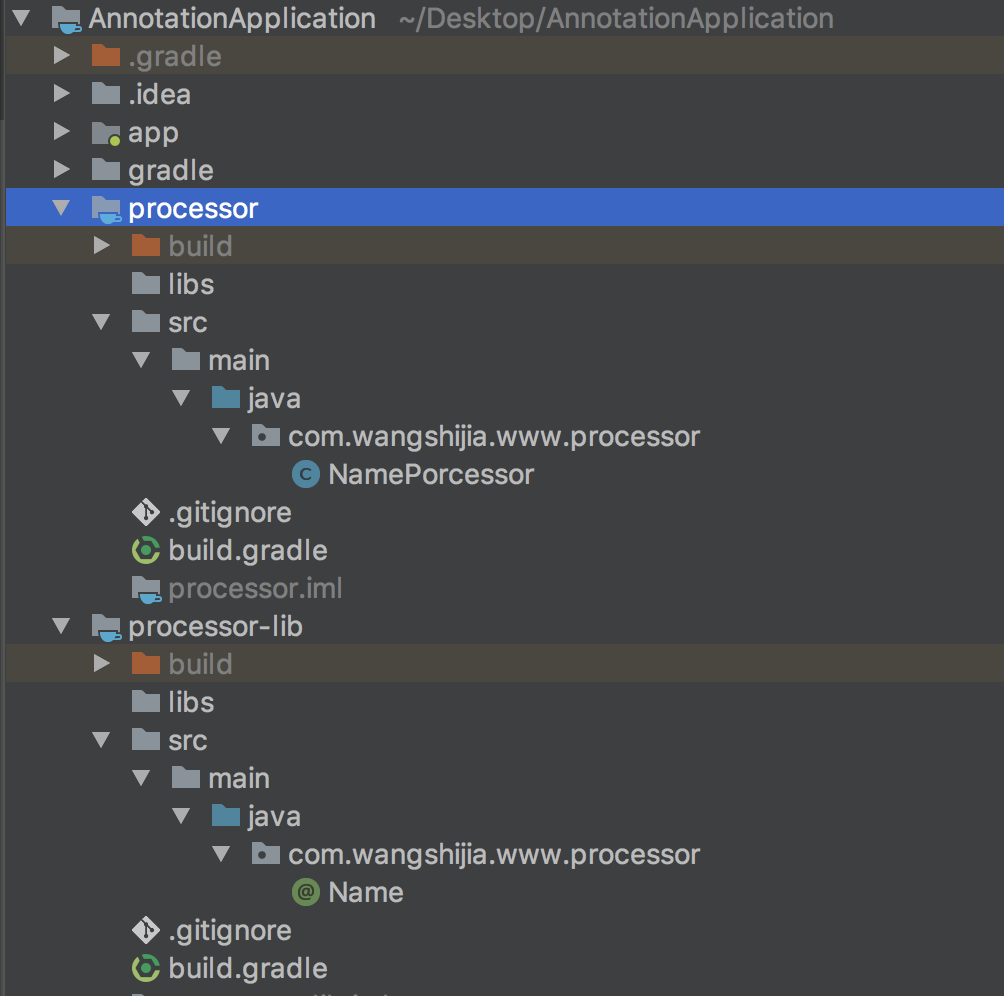The image size is (1004, 996).
Task: Select the libs folder under processor
Action: click(x=191, y=284)
